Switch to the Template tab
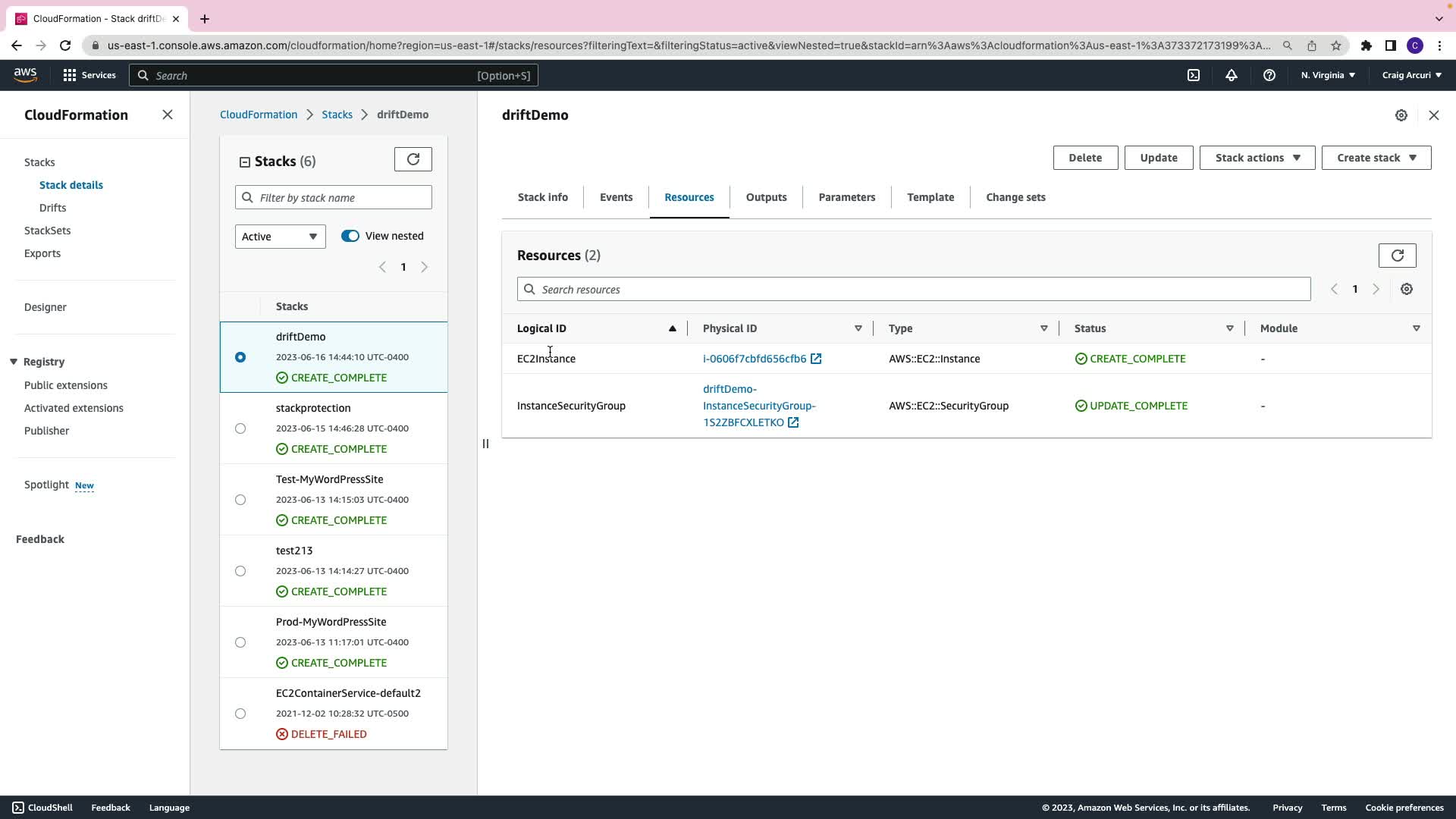The width and height of the screenshot is (1456, 819). [x=930, y=197]
